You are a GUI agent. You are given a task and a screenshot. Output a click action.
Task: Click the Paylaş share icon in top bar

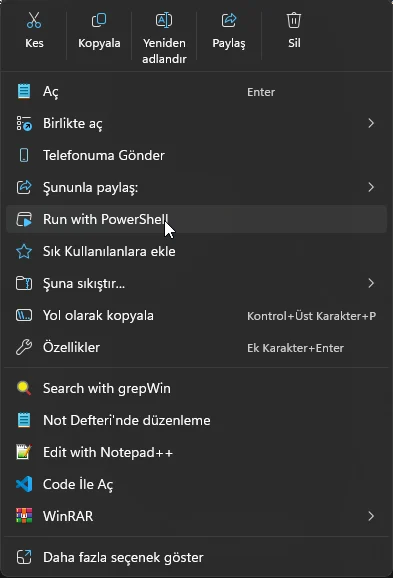pyautogui.click(x=229, y=20)
